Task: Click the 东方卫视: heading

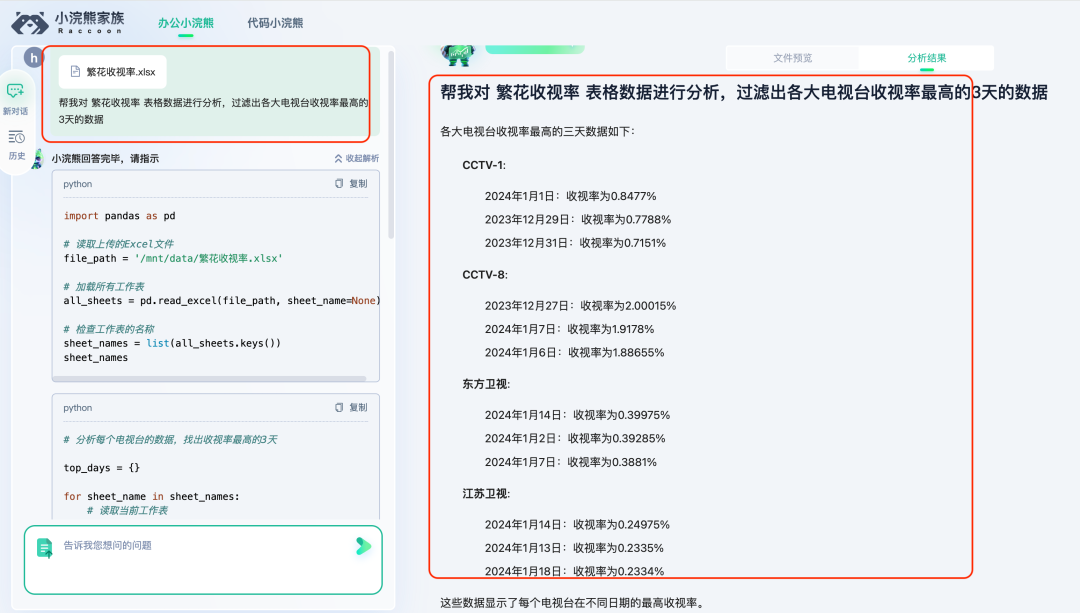Action: pos(486,384)
